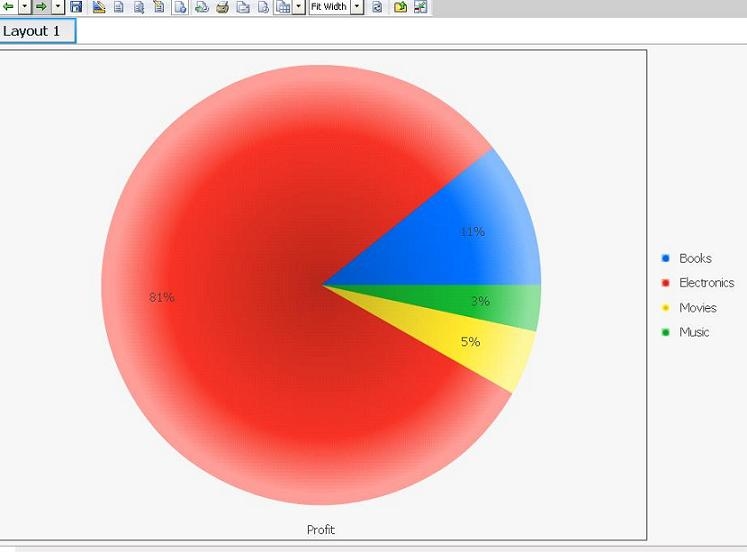Click the Movies legend label
Viewport: 747px width, 552px height.
pos(698,308)
